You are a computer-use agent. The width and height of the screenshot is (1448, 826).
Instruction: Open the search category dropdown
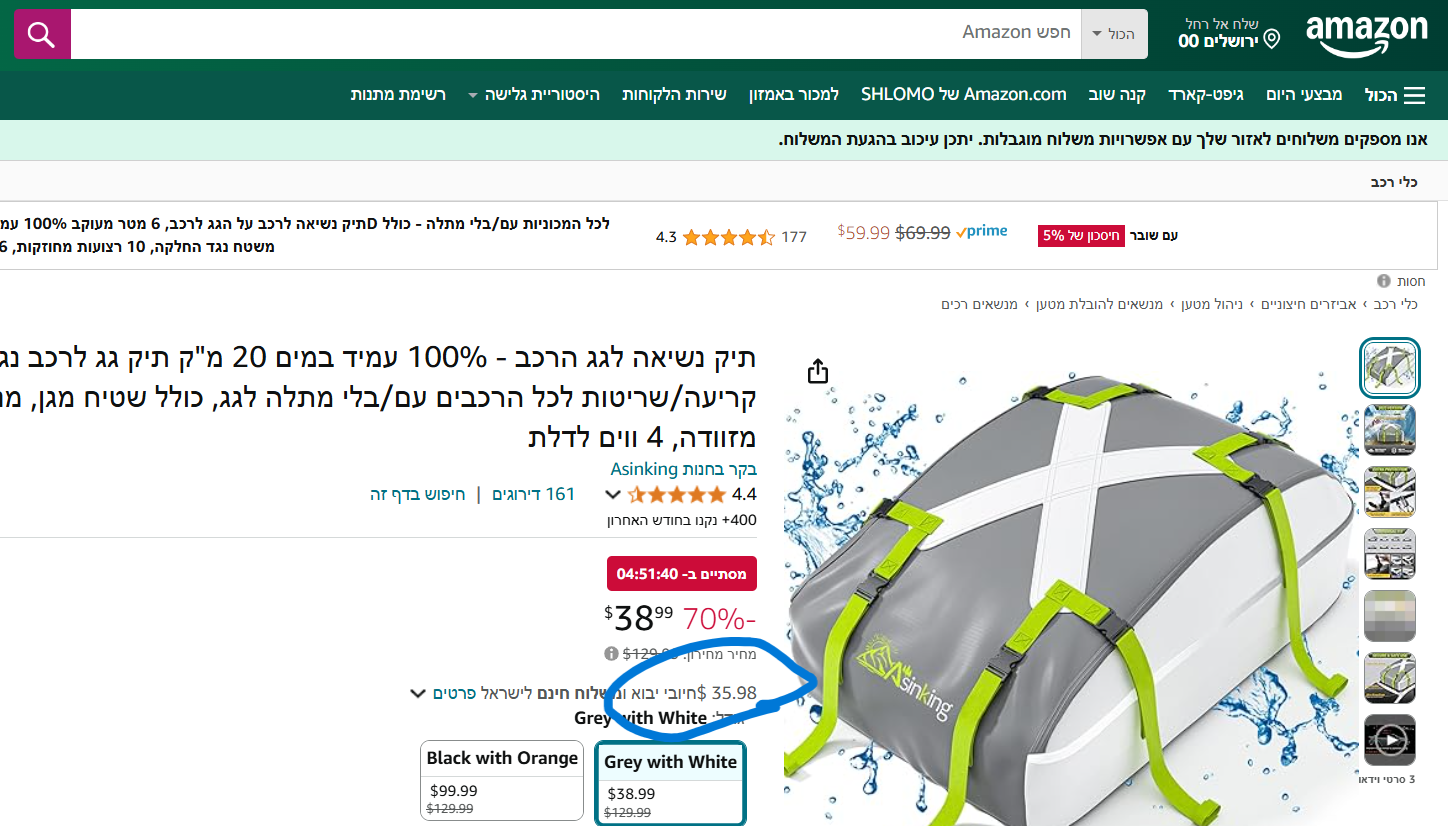click(x=1115, y=34)
